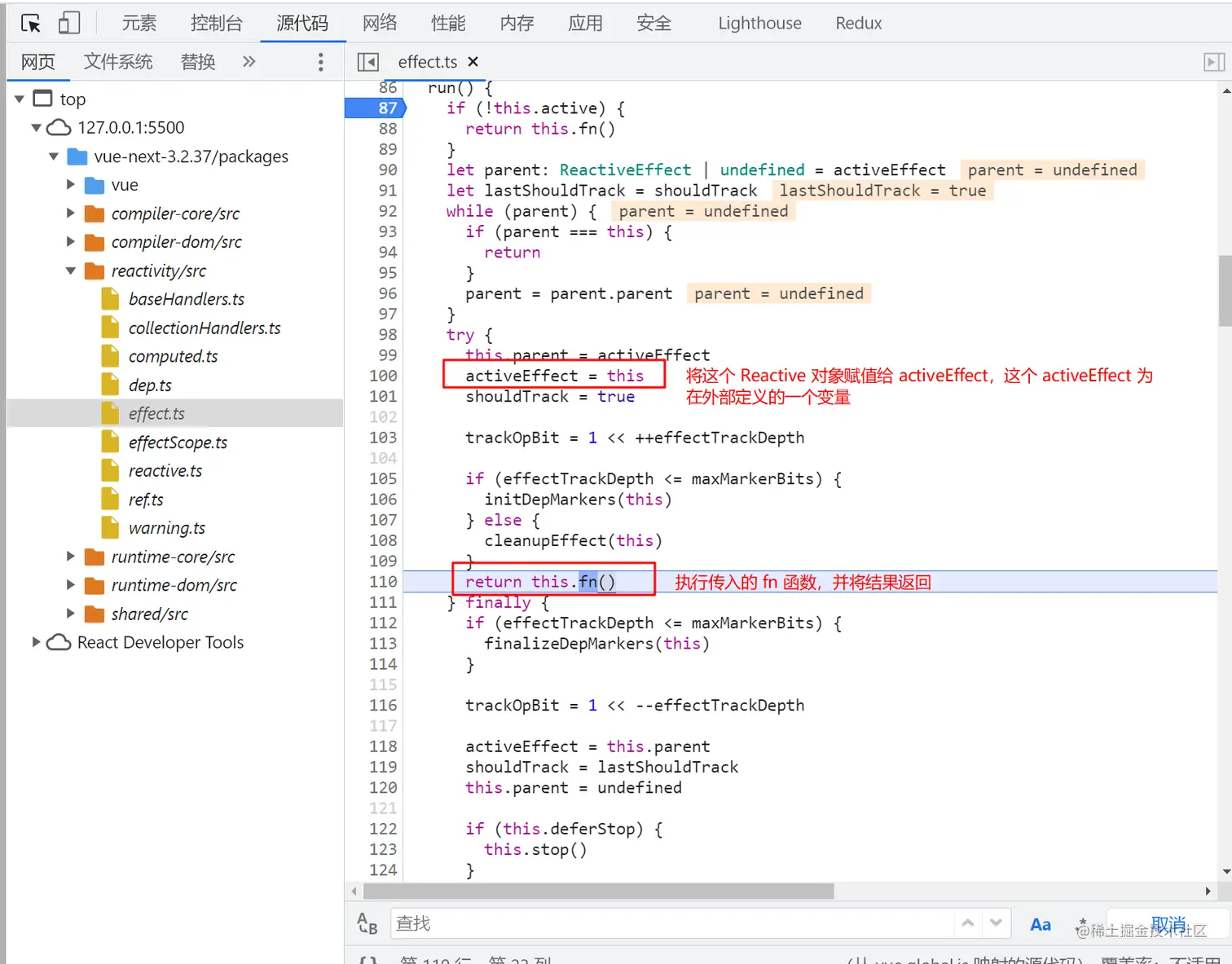Viewport: 1232px width, 964px height.
Task: Set breakpoint on line number 112
Action: (x=383, y=623)
